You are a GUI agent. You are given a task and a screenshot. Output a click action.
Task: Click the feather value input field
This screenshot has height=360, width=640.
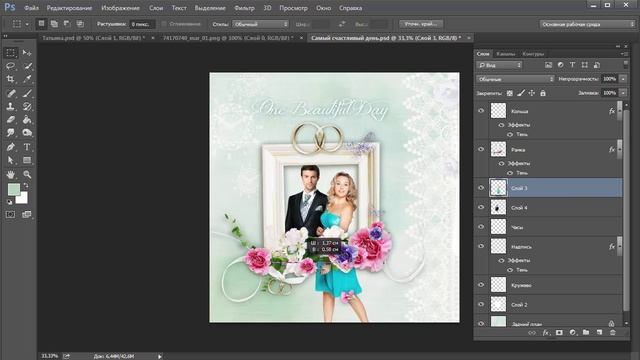click(142, 24)
